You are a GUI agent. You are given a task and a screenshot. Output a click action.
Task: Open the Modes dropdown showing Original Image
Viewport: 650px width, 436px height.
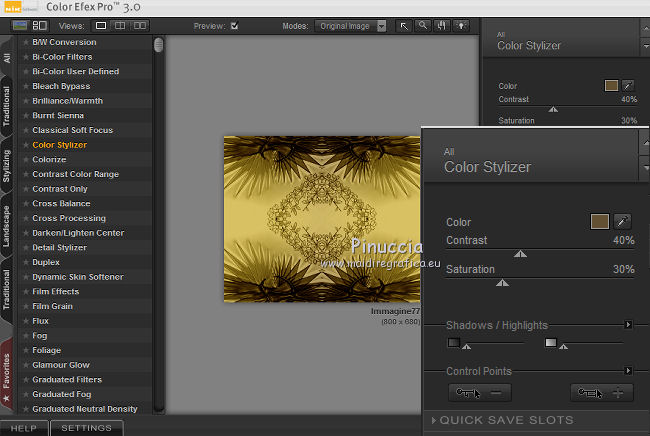click(x=350, y=26)
